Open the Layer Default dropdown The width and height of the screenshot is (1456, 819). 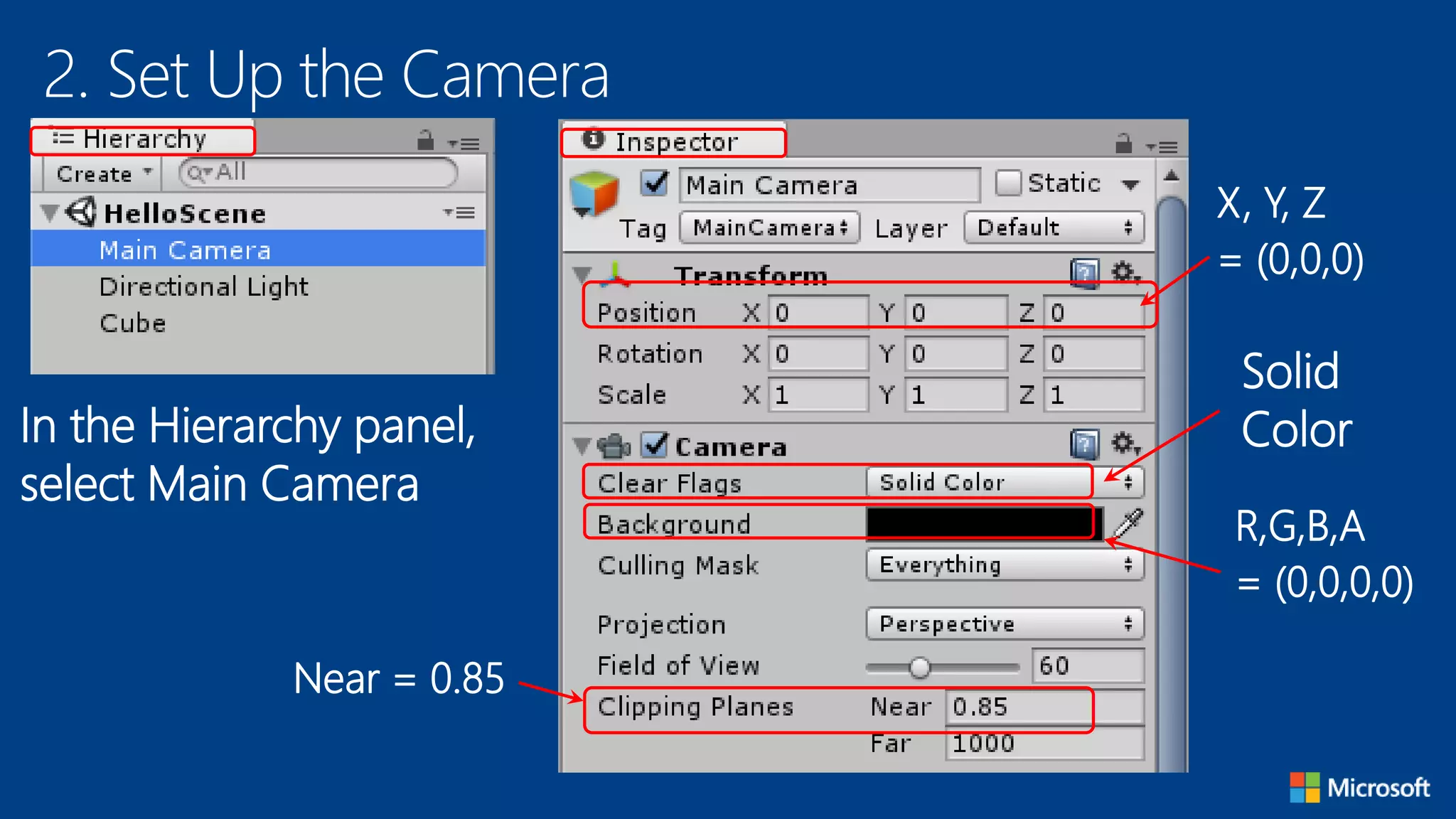click(1054, 227)
